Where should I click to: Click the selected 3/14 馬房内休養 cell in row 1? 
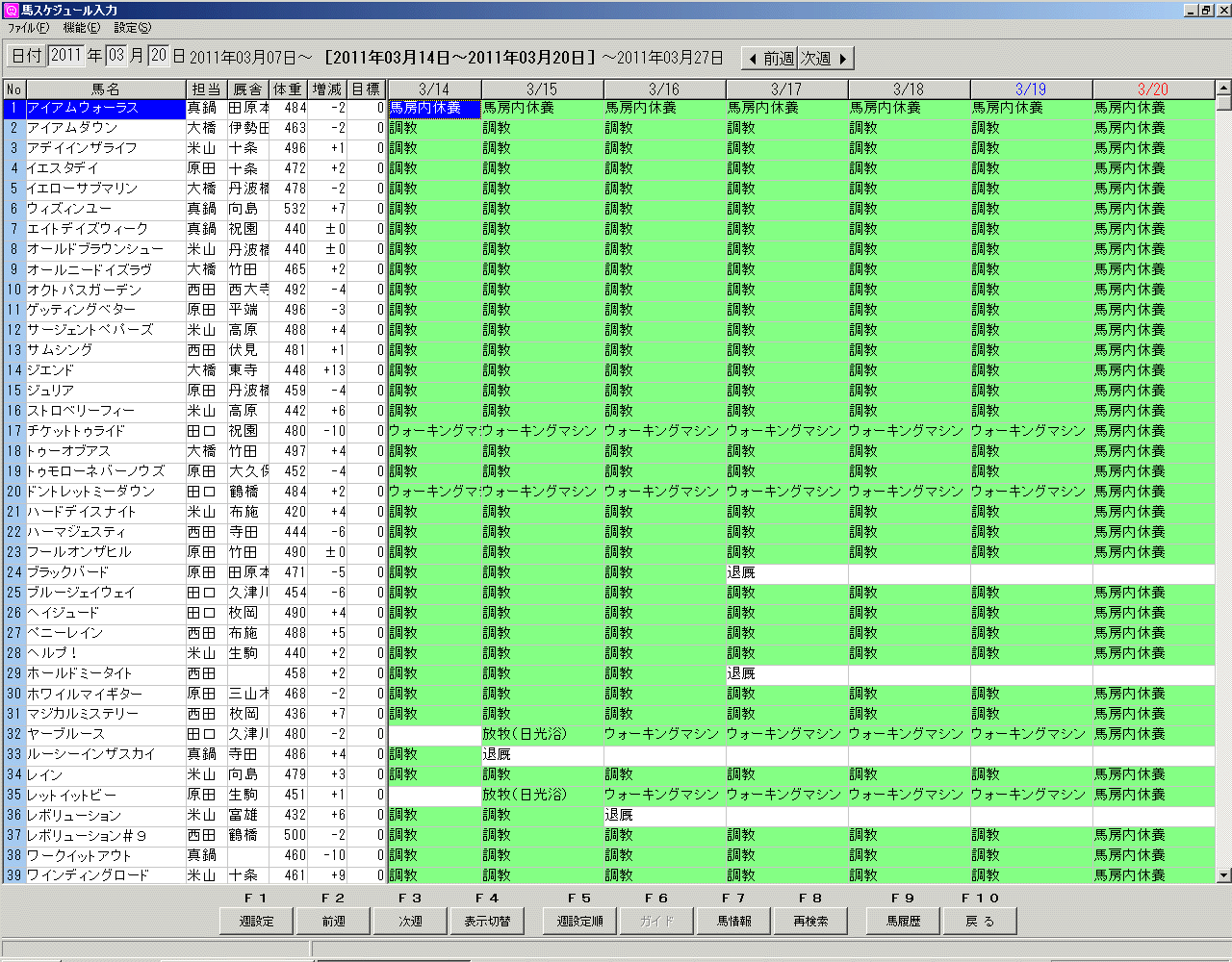click(435, 108)
